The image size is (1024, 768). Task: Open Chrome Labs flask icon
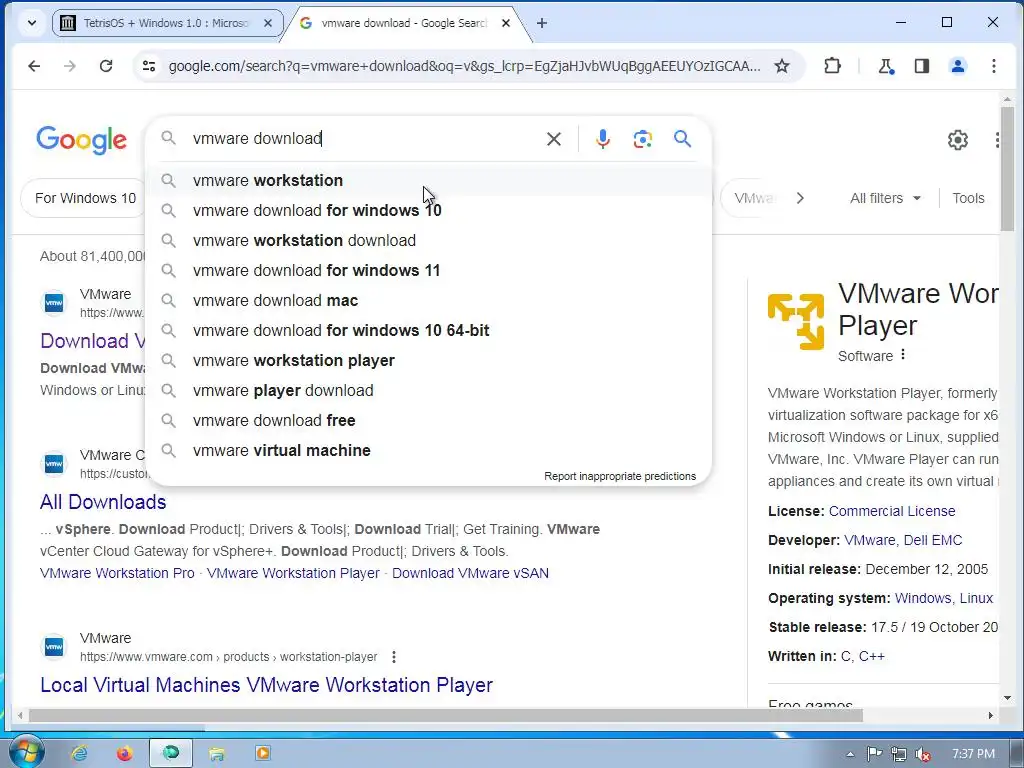click(x=886, y=66)
